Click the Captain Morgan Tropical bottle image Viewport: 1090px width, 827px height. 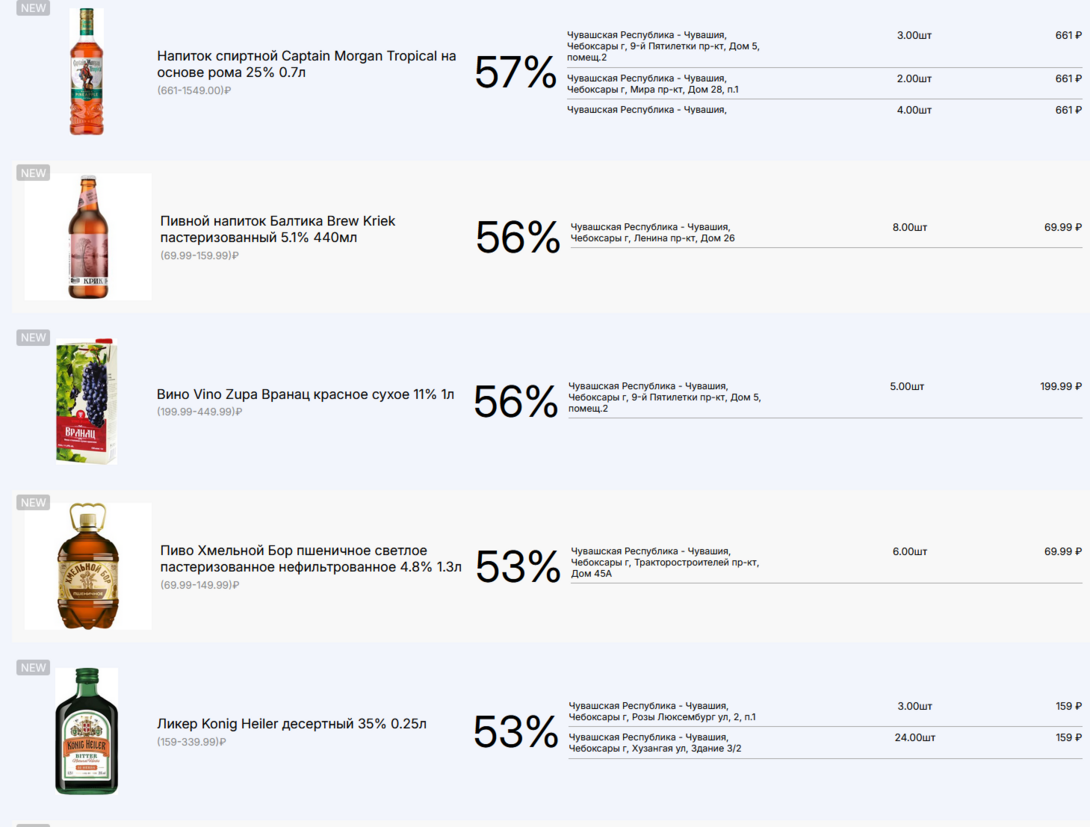coord(86,72)
